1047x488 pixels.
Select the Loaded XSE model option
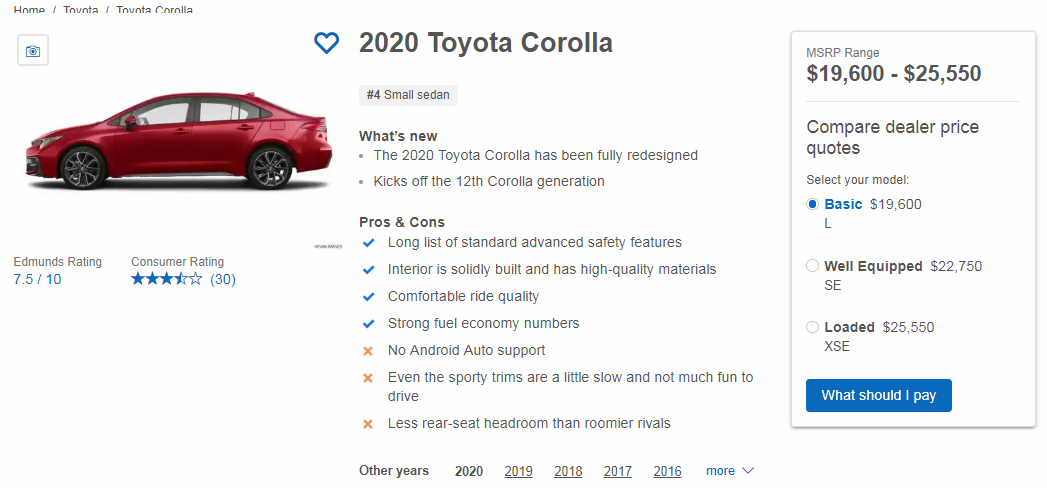(x=812, y=328)
